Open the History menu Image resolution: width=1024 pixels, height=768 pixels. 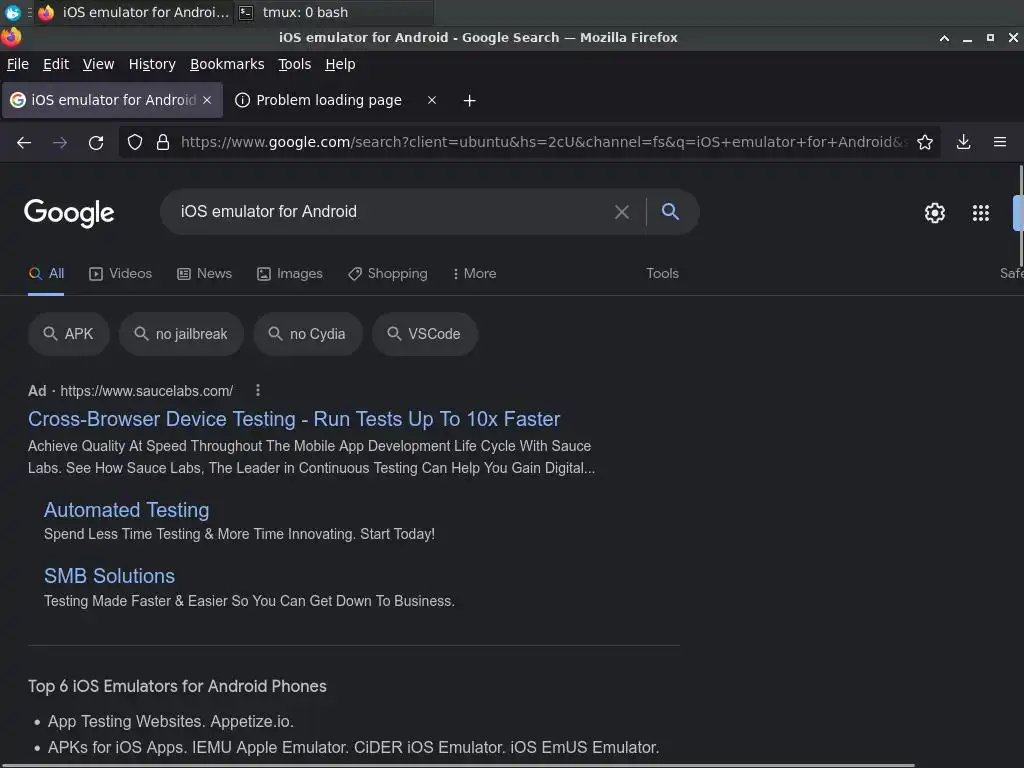pyautogui.click(x=152, y=64)
